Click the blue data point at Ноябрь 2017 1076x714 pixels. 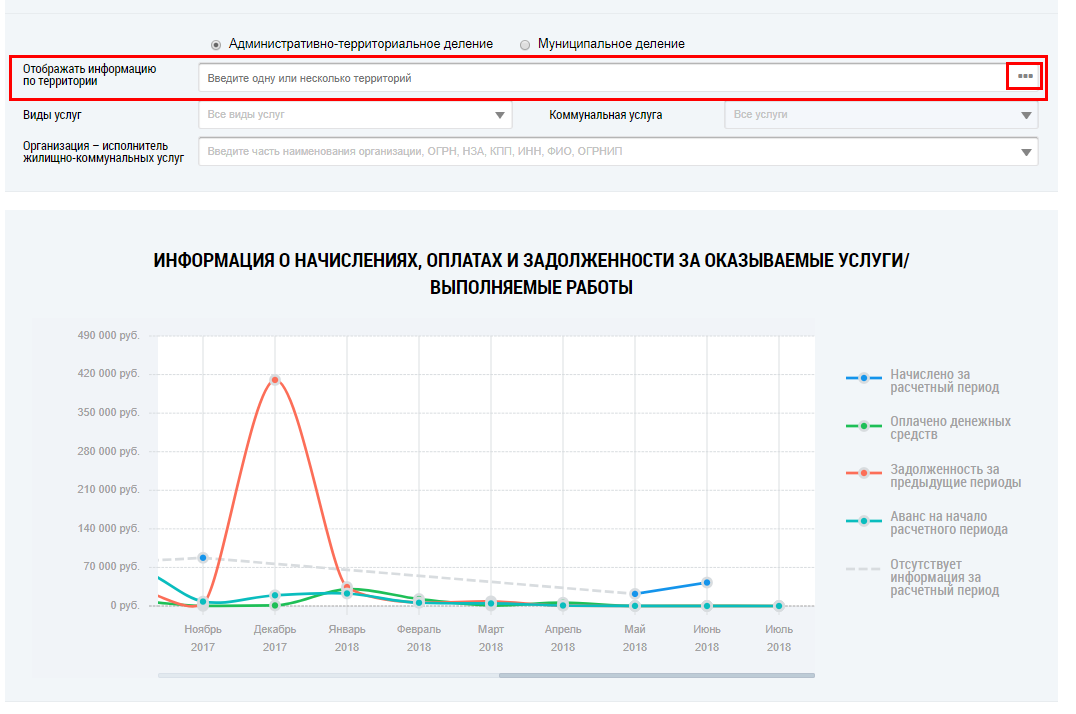pyautogui.click(x=203, y=557)
